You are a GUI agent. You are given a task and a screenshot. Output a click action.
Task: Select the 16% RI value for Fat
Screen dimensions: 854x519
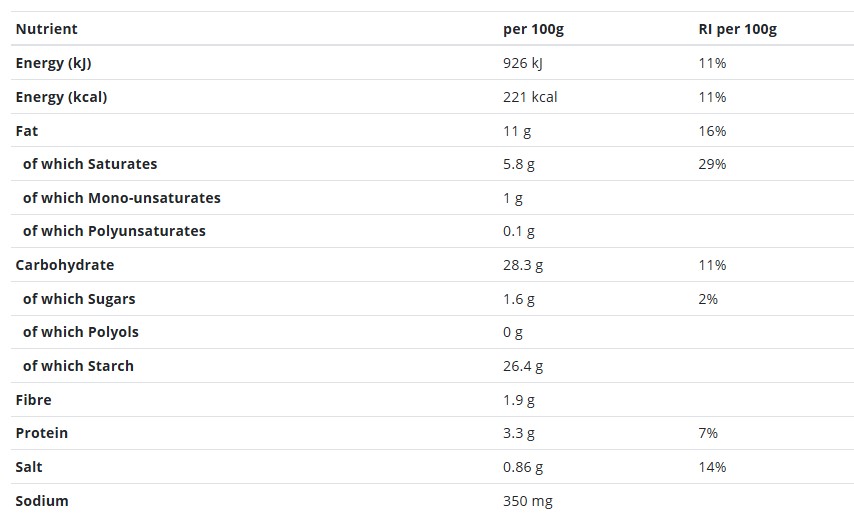point(712,131)
